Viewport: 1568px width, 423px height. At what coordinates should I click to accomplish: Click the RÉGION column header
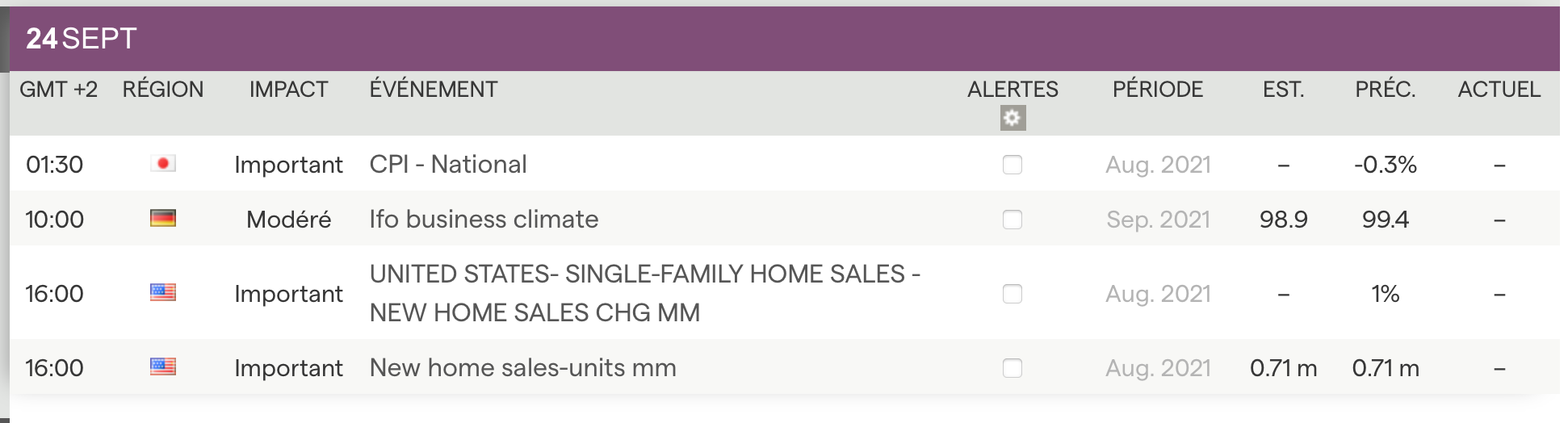(x=163, y=90)
